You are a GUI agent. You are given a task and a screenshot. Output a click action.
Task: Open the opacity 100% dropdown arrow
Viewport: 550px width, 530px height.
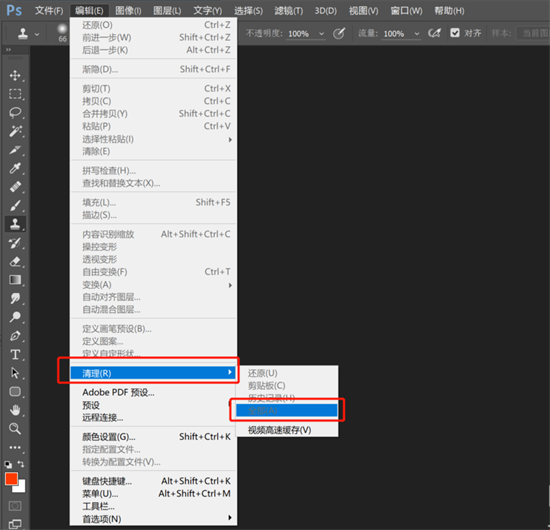click(x=321, y=34)
